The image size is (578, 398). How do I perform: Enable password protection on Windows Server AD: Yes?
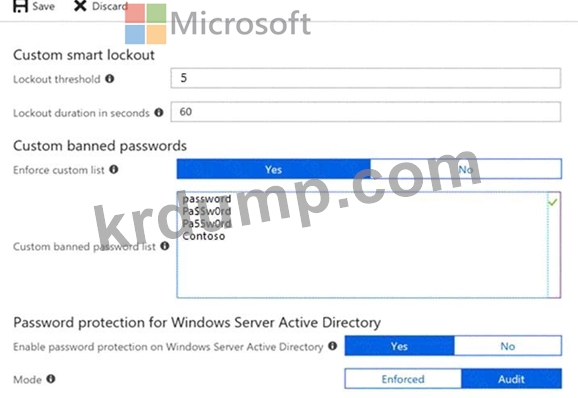point(400,346)
